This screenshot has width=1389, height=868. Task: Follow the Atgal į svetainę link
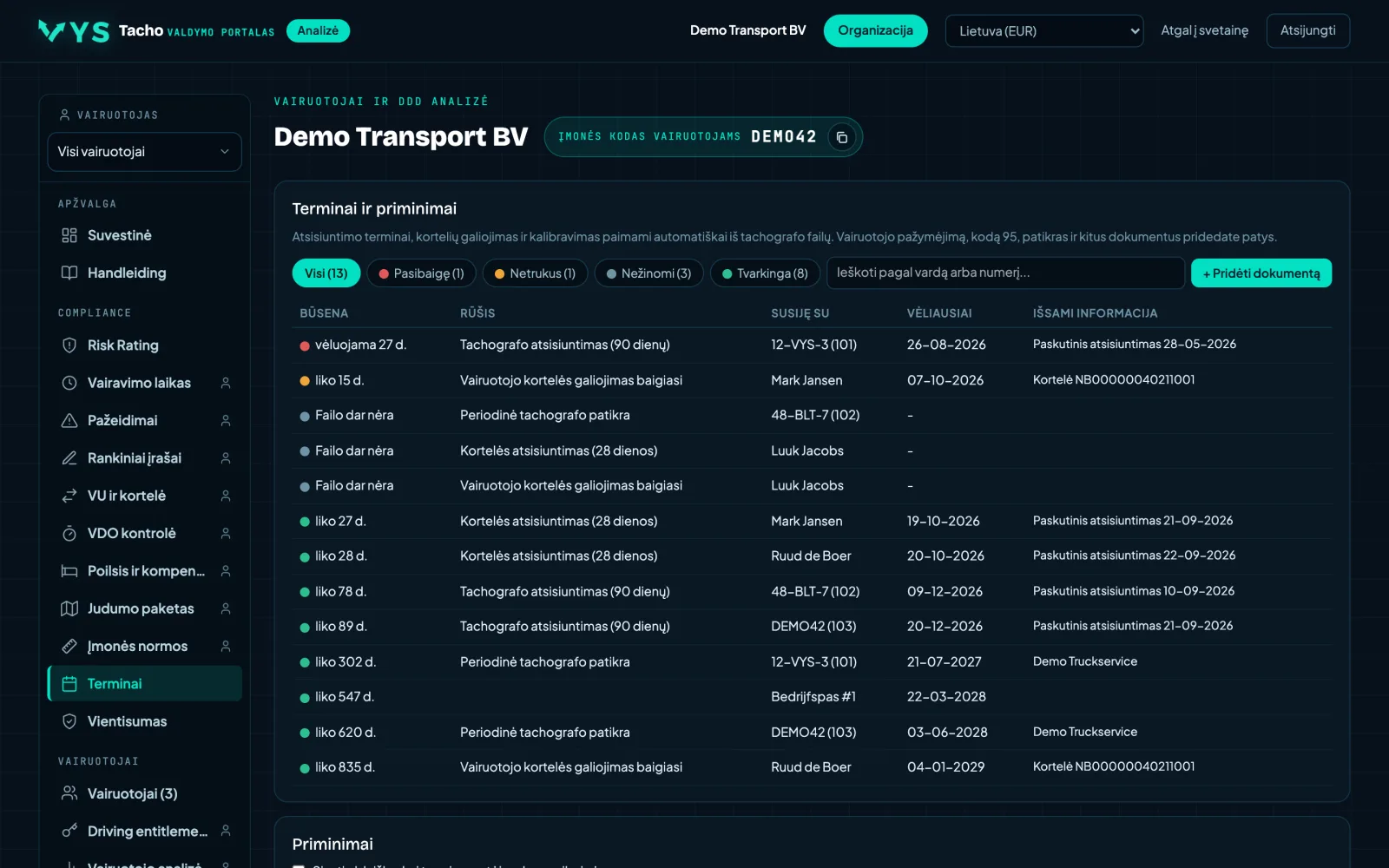(1205, 30)
